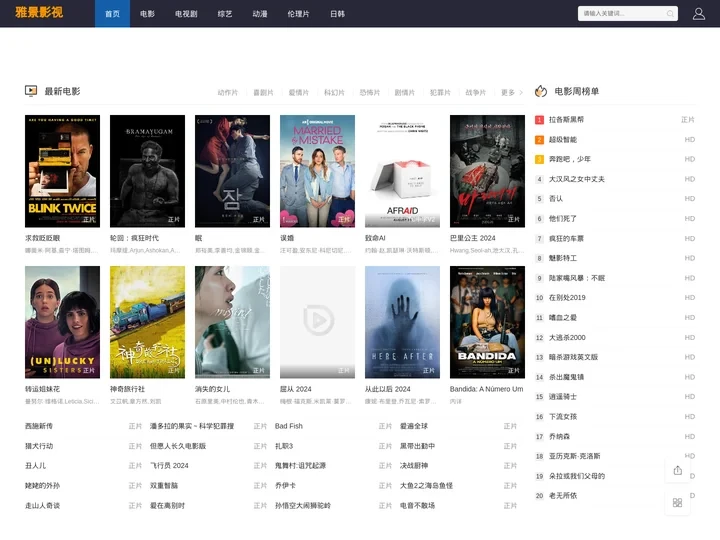Click the 最新电影 section screen icon
Screen dimensions: 720x540
[x=31, y=91]
